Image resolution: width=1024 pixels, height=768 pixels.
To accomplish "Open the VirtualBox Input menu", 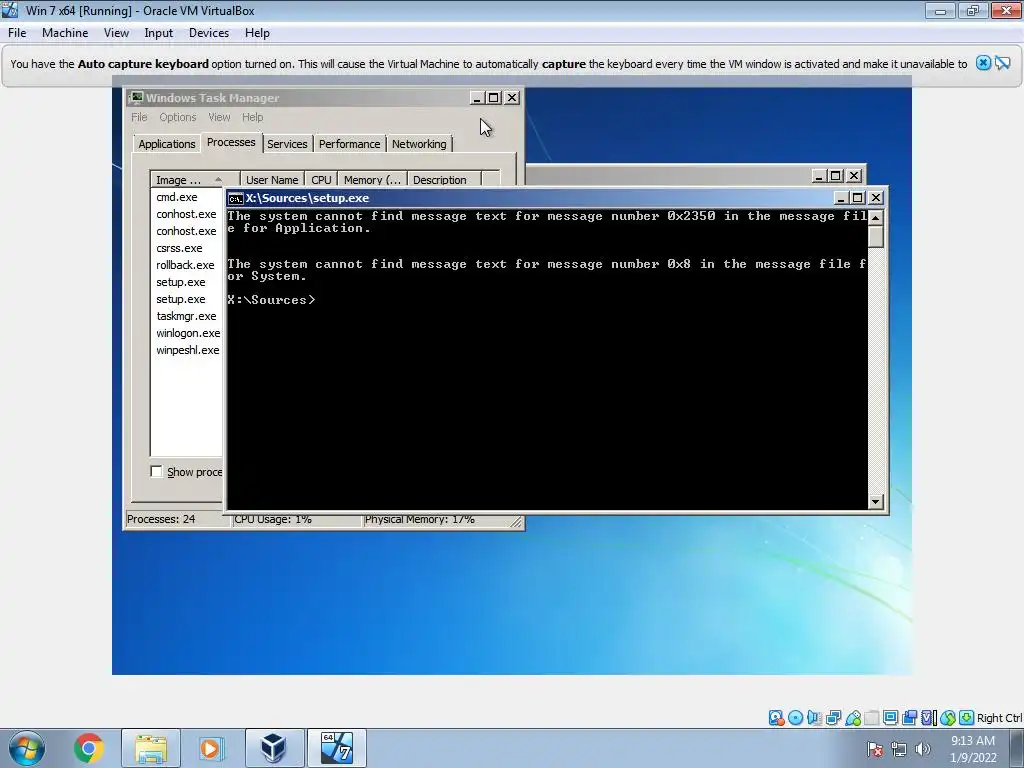I will coord(159,33).
